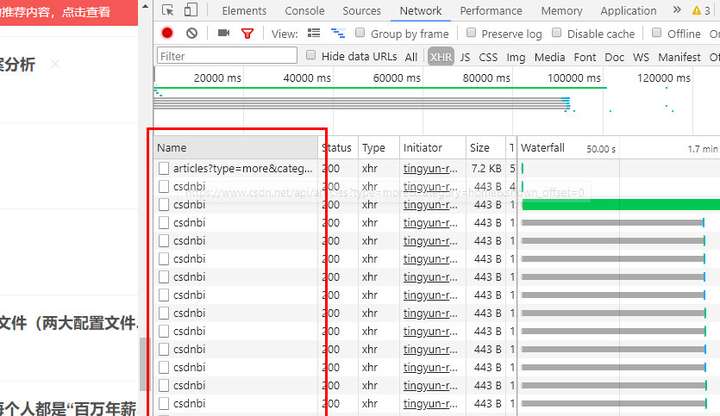This screenshot has height=416, width=720.
Task: Activate the inspect element picker icon
Action: point(168,10)
